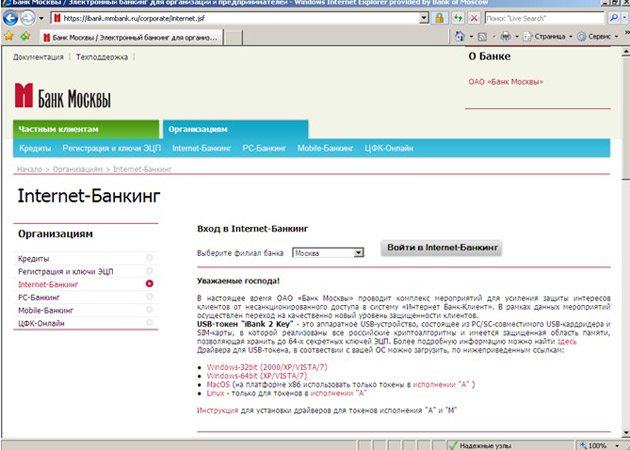The height and width of the screenshot is (450, 630).
Task: Download Windows-64bit (XP/VISTA/7) driver
Action: click(257, 376)
